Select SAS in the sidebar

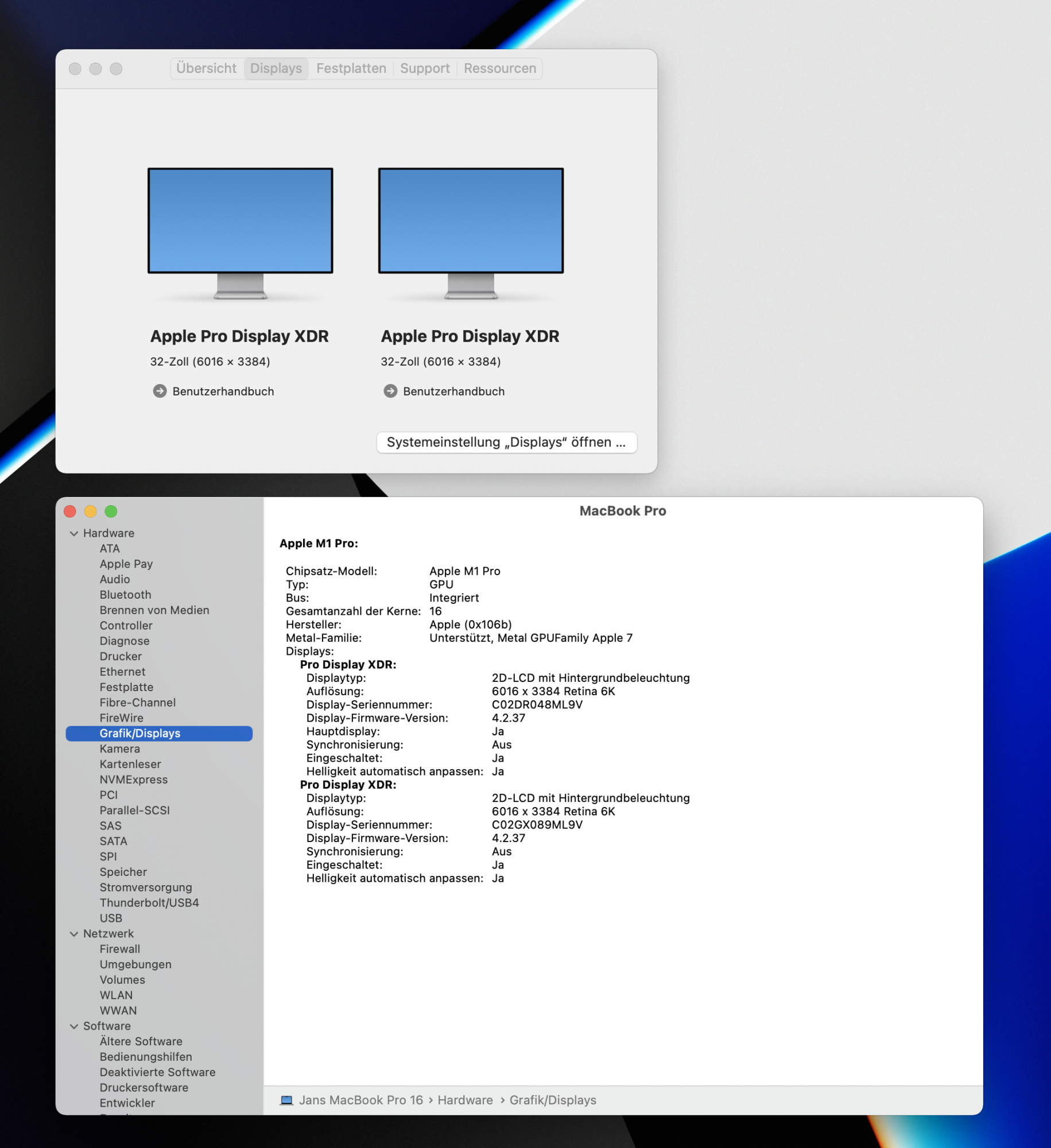pos(111,826)
